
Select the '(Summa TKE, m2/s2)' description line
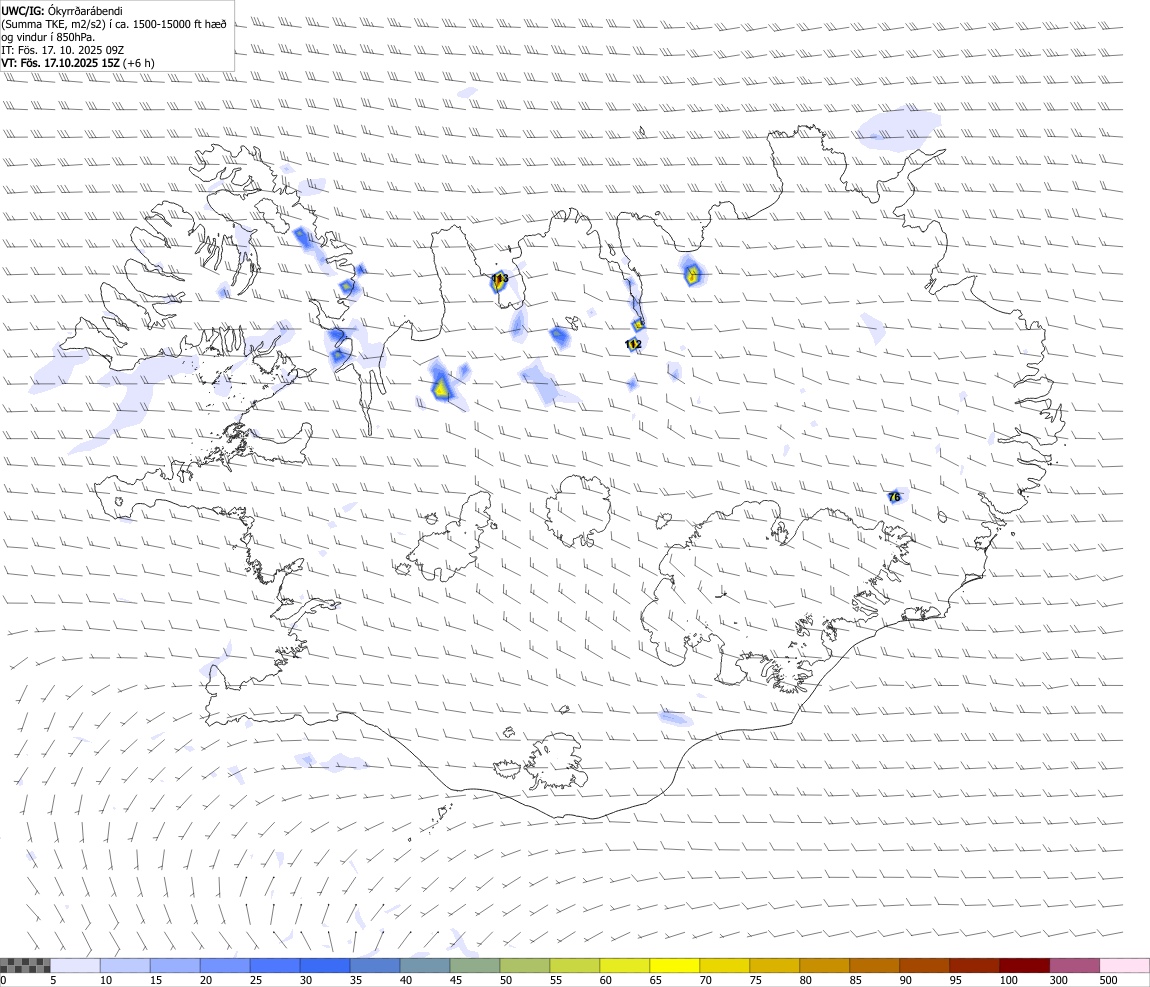[114, 24]
